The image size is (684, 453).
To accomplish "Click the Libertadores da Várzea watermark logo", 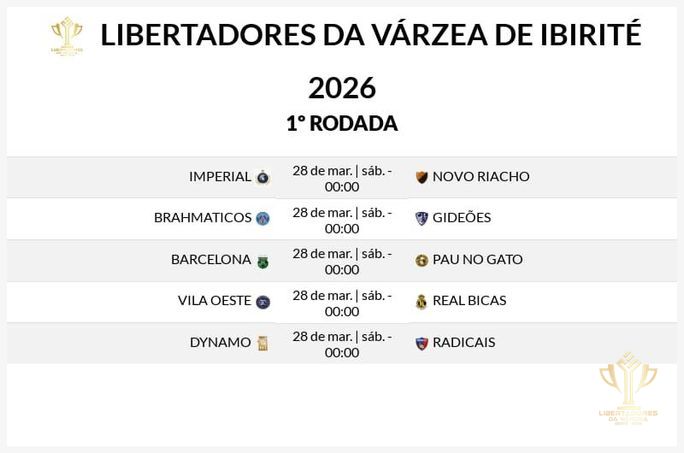I will [x=628, y=392].
